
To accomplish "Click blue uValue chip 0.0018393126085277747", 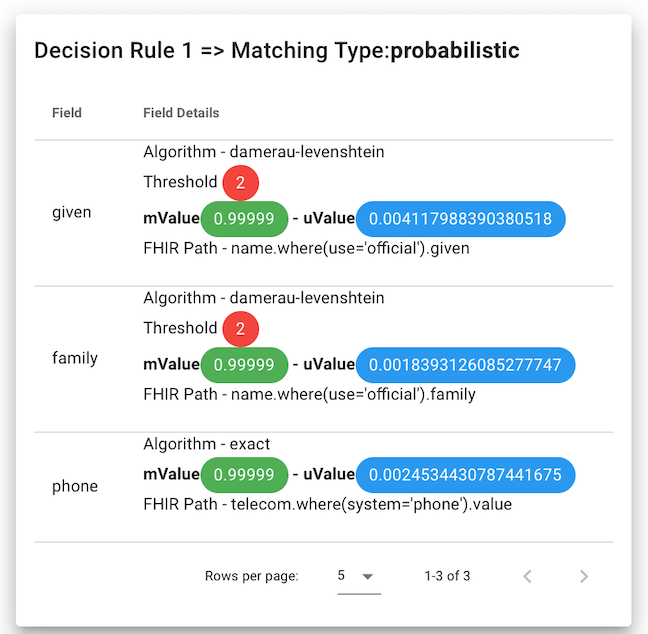I will 465,364.
